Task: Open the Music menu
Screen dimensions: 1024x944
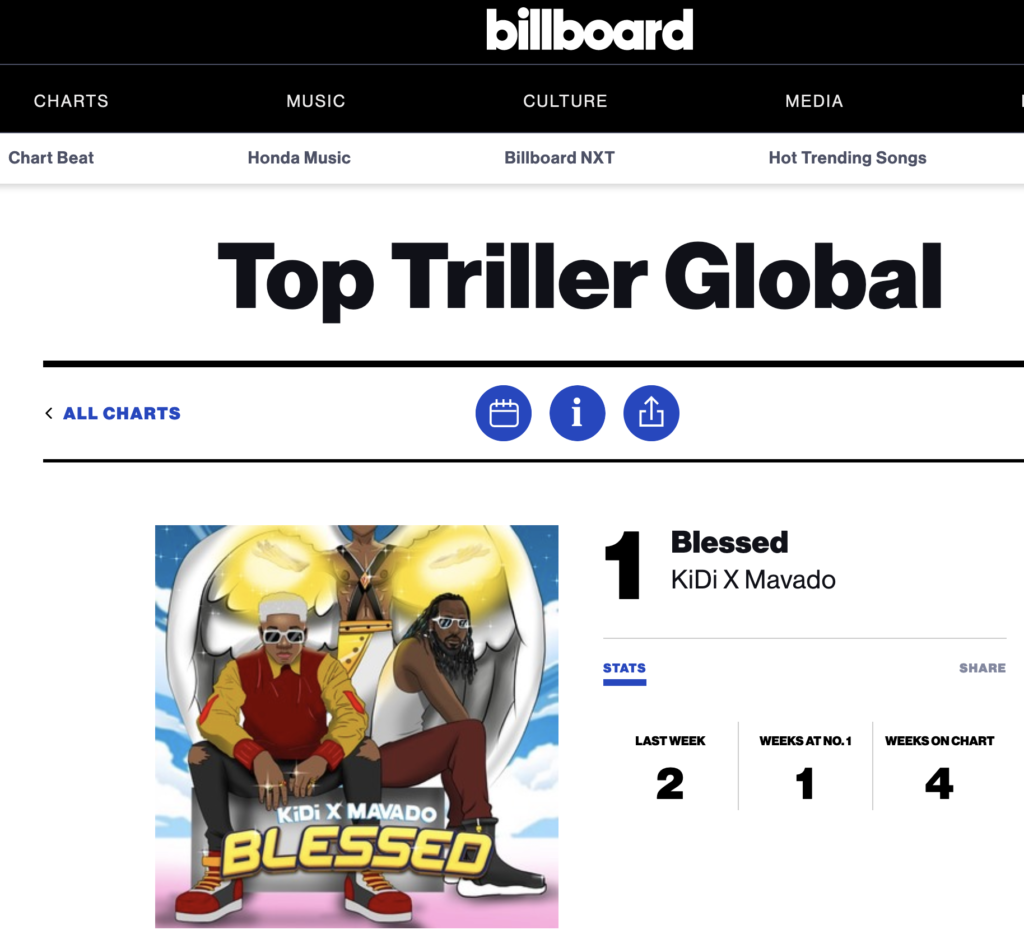Action: pyautogui.click(x=315, y=101)
